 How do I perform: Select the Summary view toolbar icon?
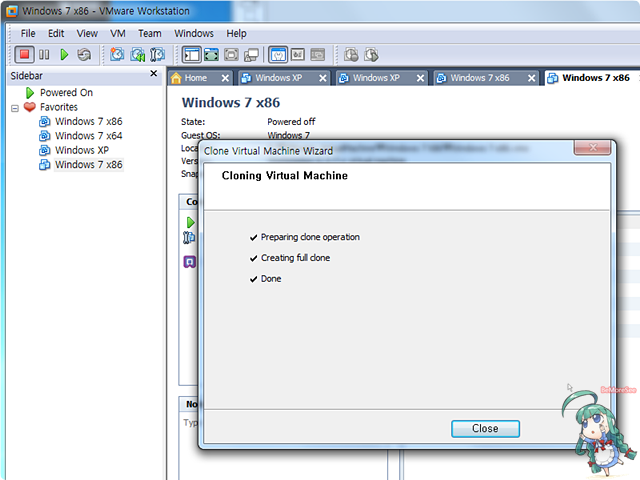point(278,54)
